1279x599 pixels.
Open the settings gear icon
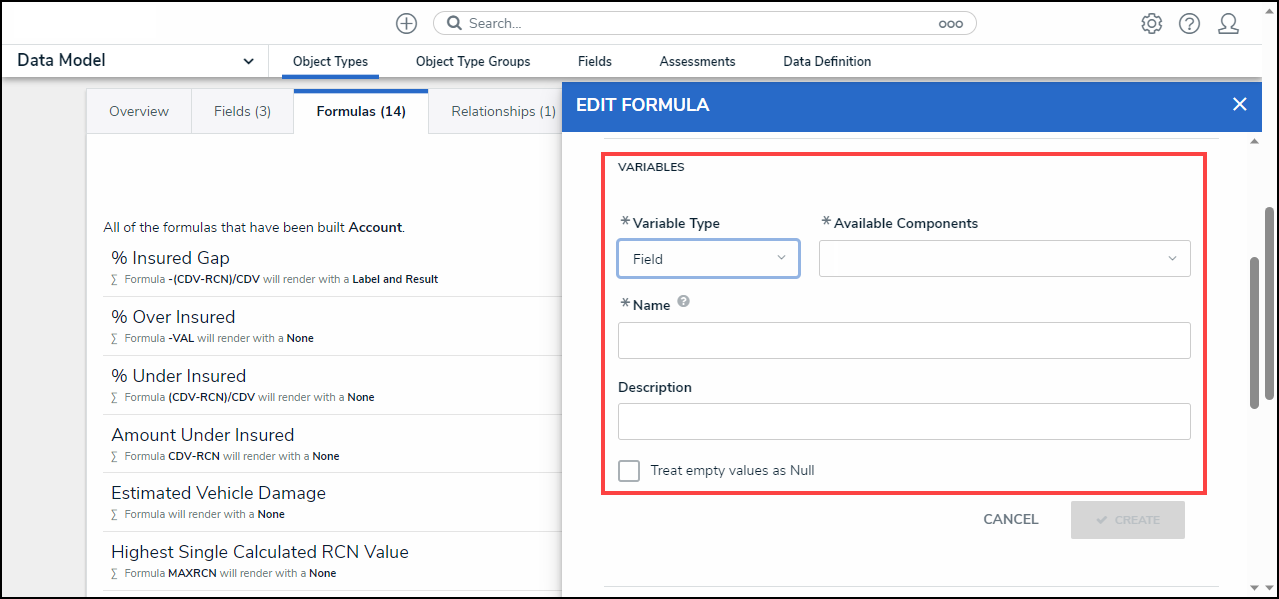[x=1151, y=23]
